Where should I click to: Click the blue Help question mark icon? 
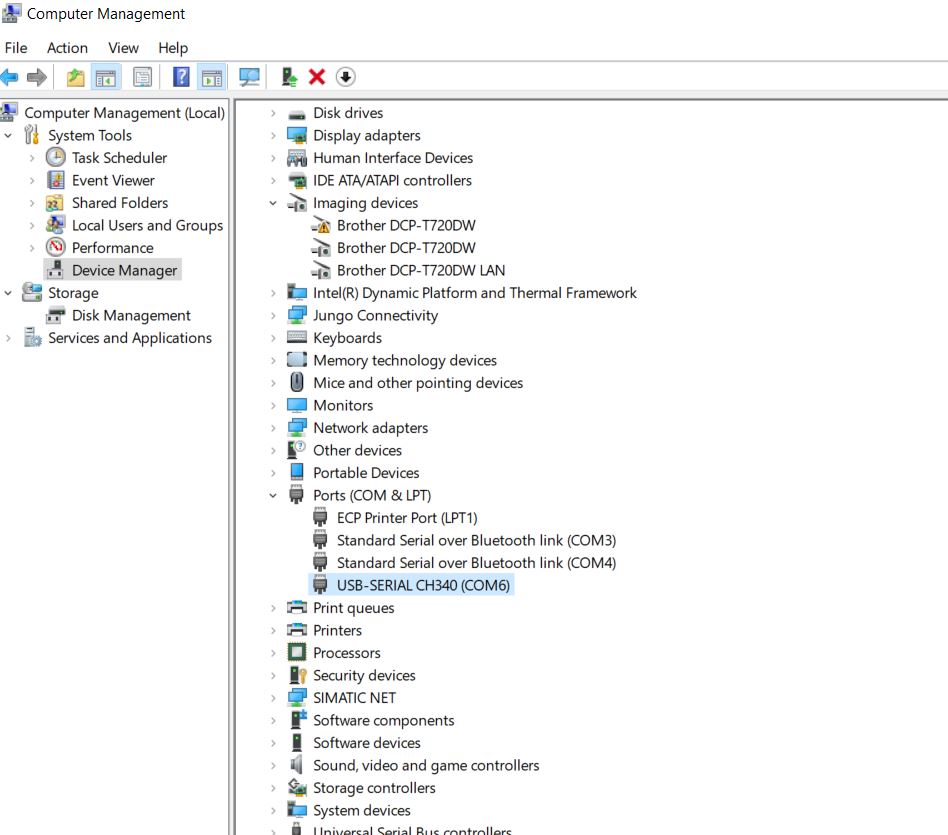click(x=181, y=77)
